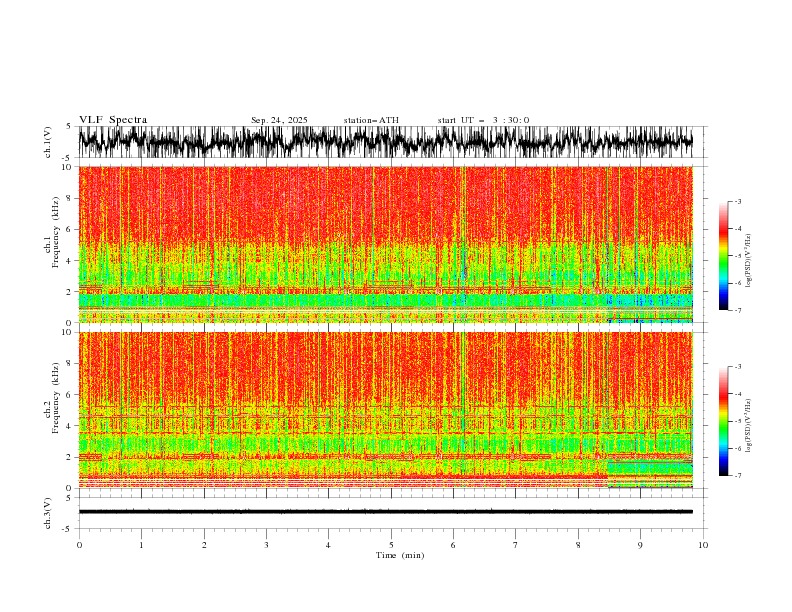Click the 'ch.3(V)' axis label
Screen dimensions: 792x612
click(48, 513)
